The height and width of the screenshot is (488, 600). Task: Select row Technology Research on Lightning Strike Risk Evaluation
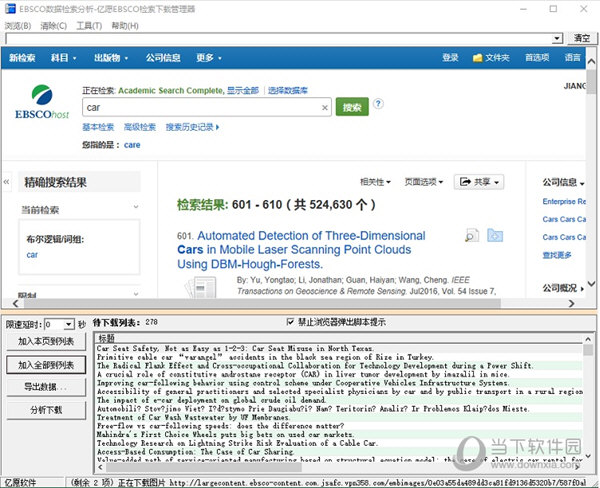pyautogui.click(x=340, y=443)
